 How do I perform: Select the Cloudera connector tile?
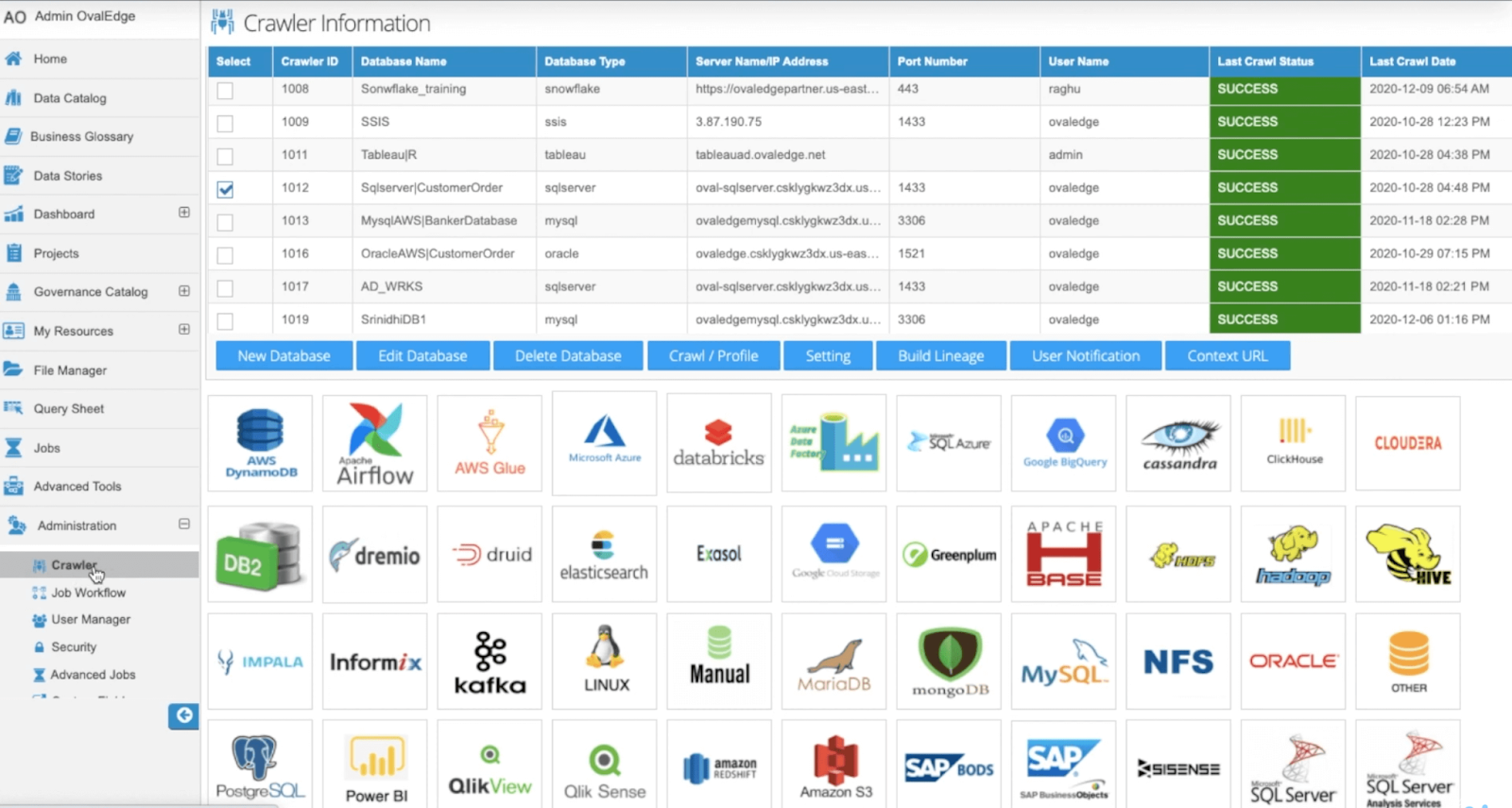coord(1408,443)
